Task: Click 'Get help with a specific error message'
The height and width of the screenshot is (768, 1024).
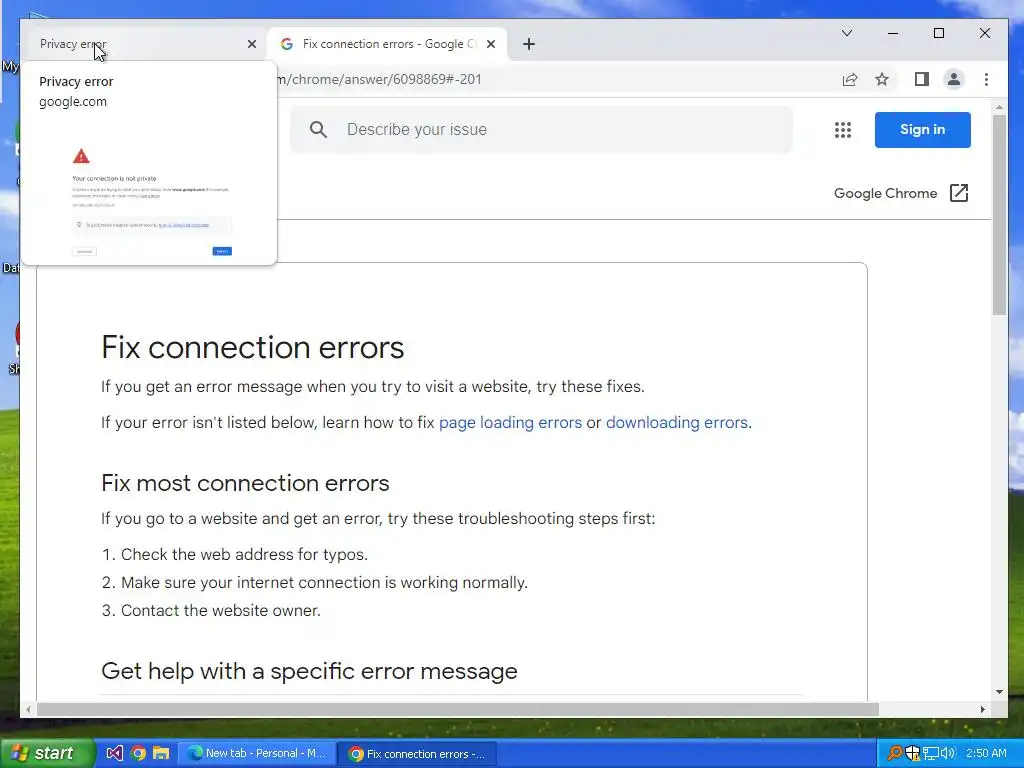Action: [x=310, y=671]
